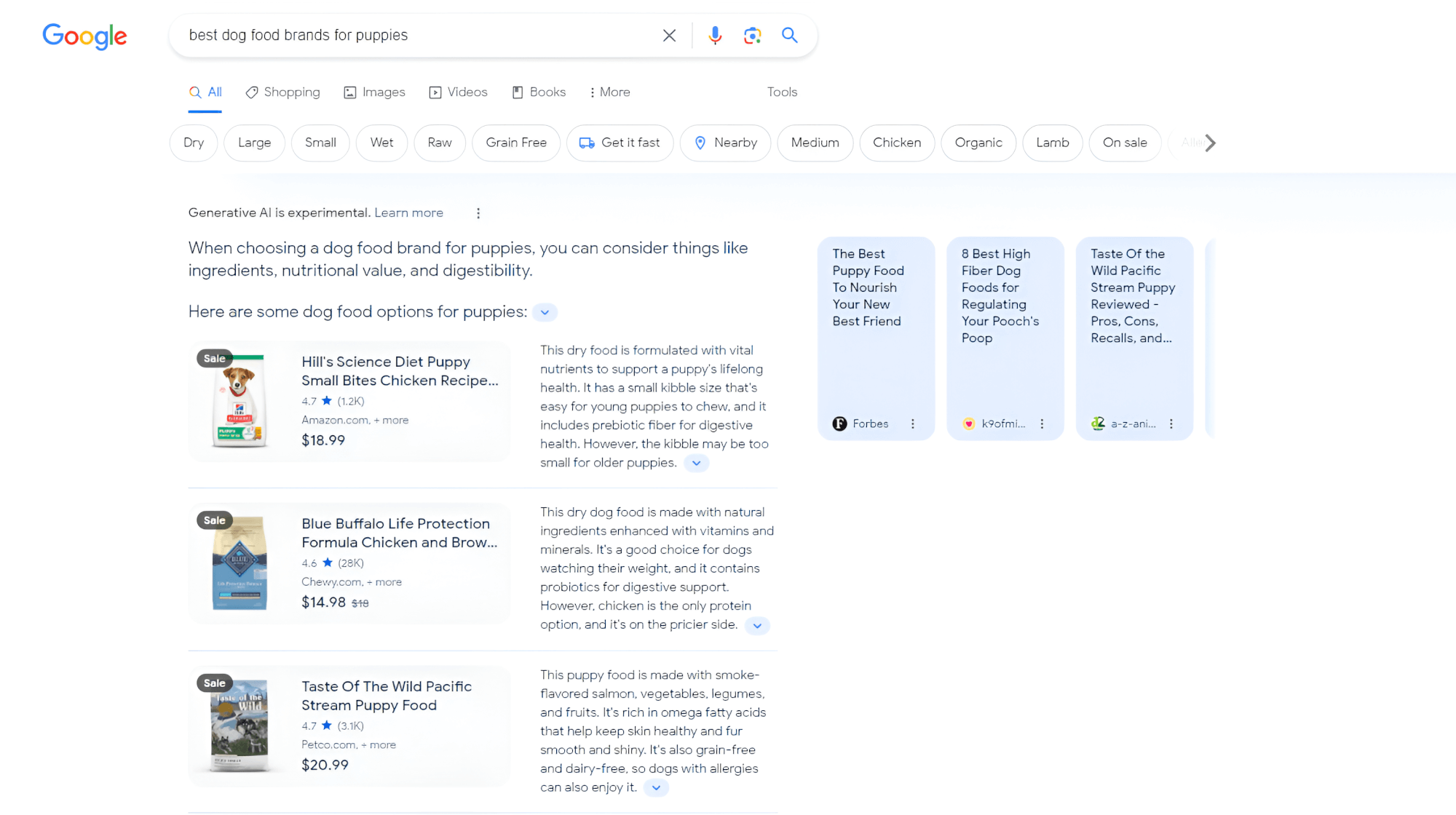This screenshot has height=815, width=1456.
Task: Click the (1.2K) rating of Hill's product
Action: (x=351, y=401)
